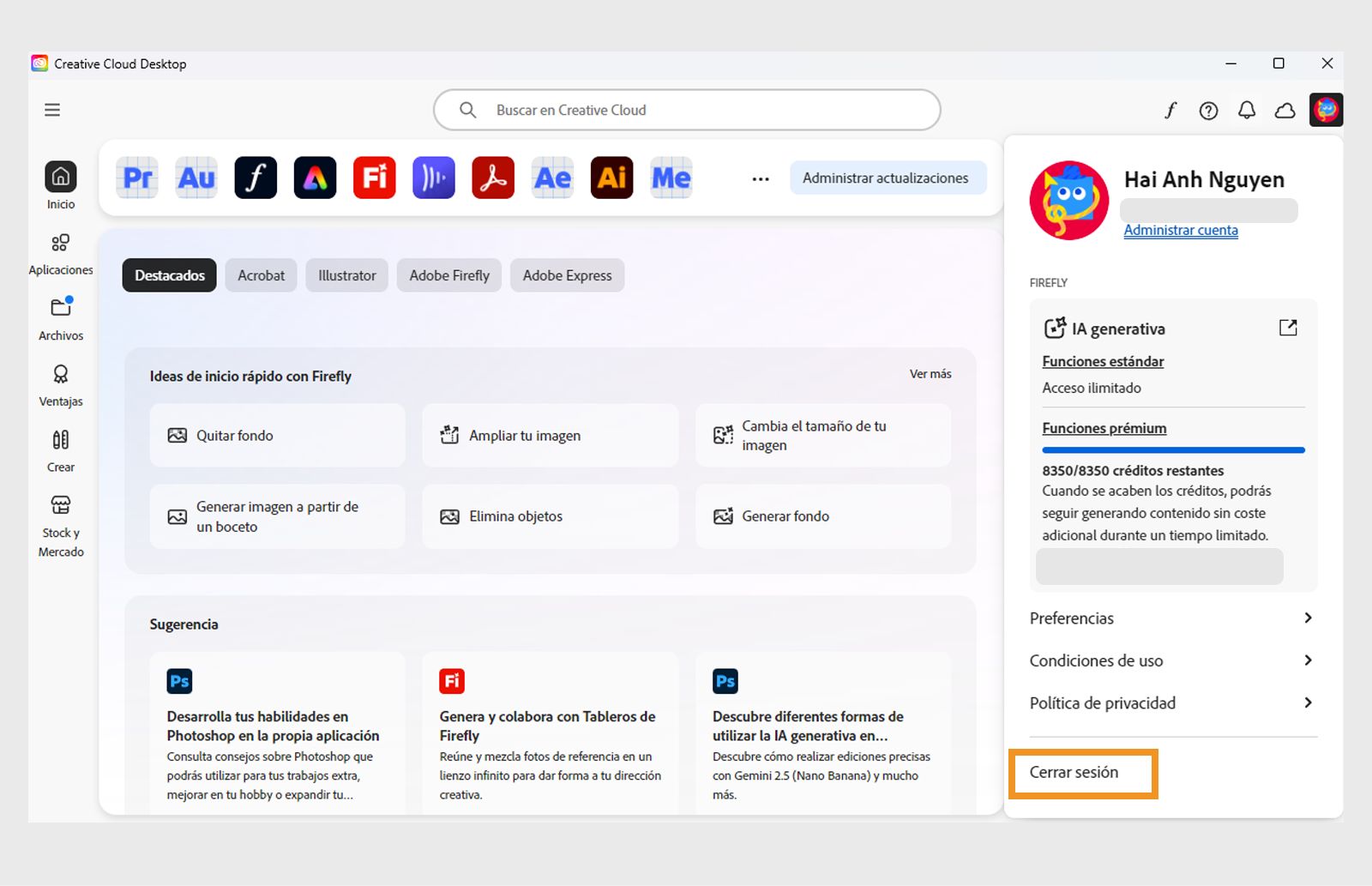Open the IA generativa Photoshop suggestion card

[x=823, y=733]
